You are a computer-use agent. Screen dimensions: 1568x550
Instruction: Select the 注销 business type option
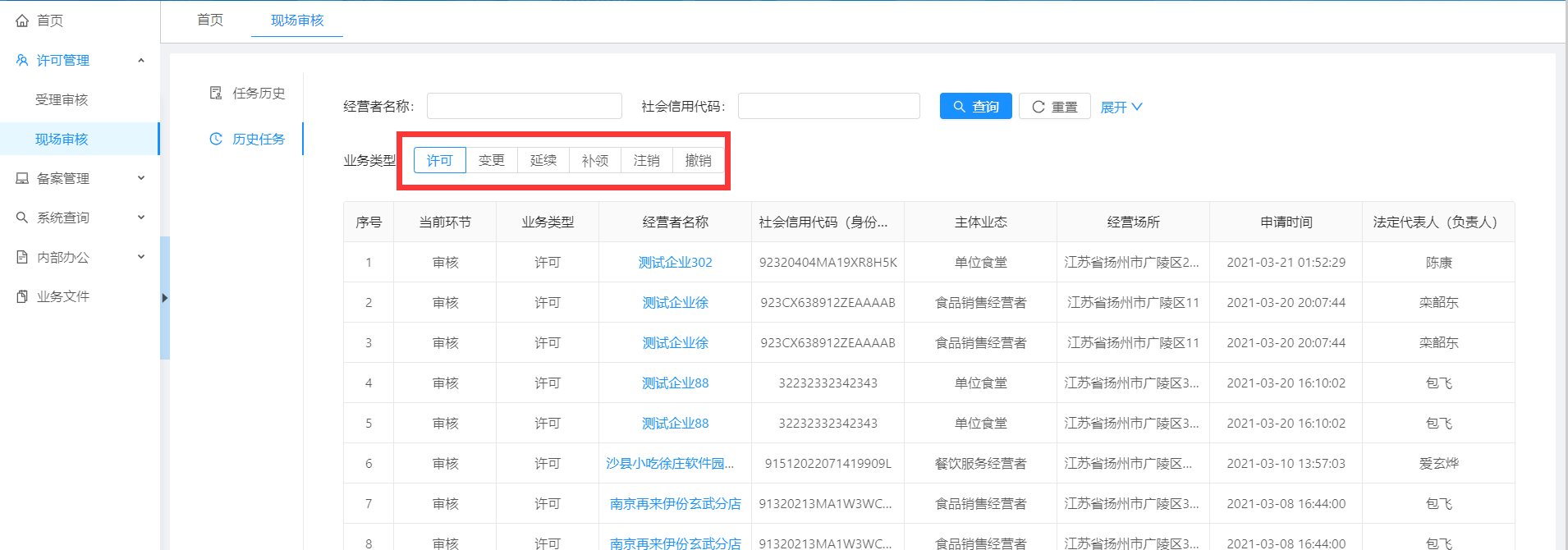tap(646, 160)
